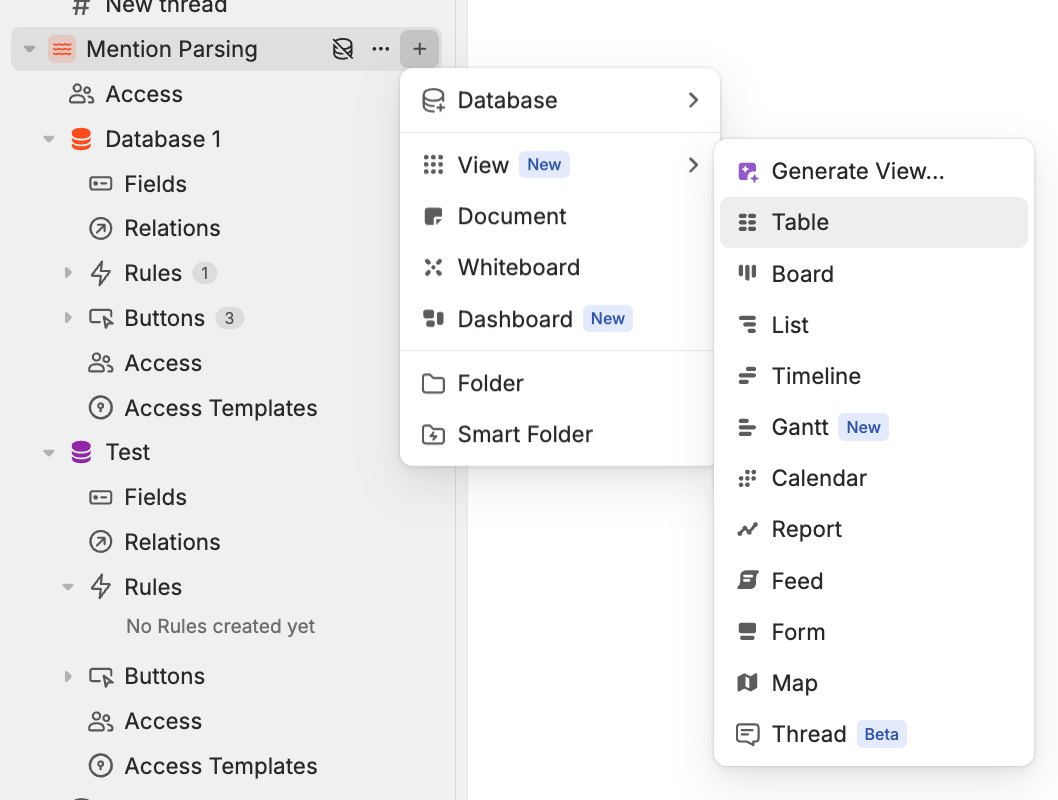Click the Generate View sparkle icon

tap(747, 172)
